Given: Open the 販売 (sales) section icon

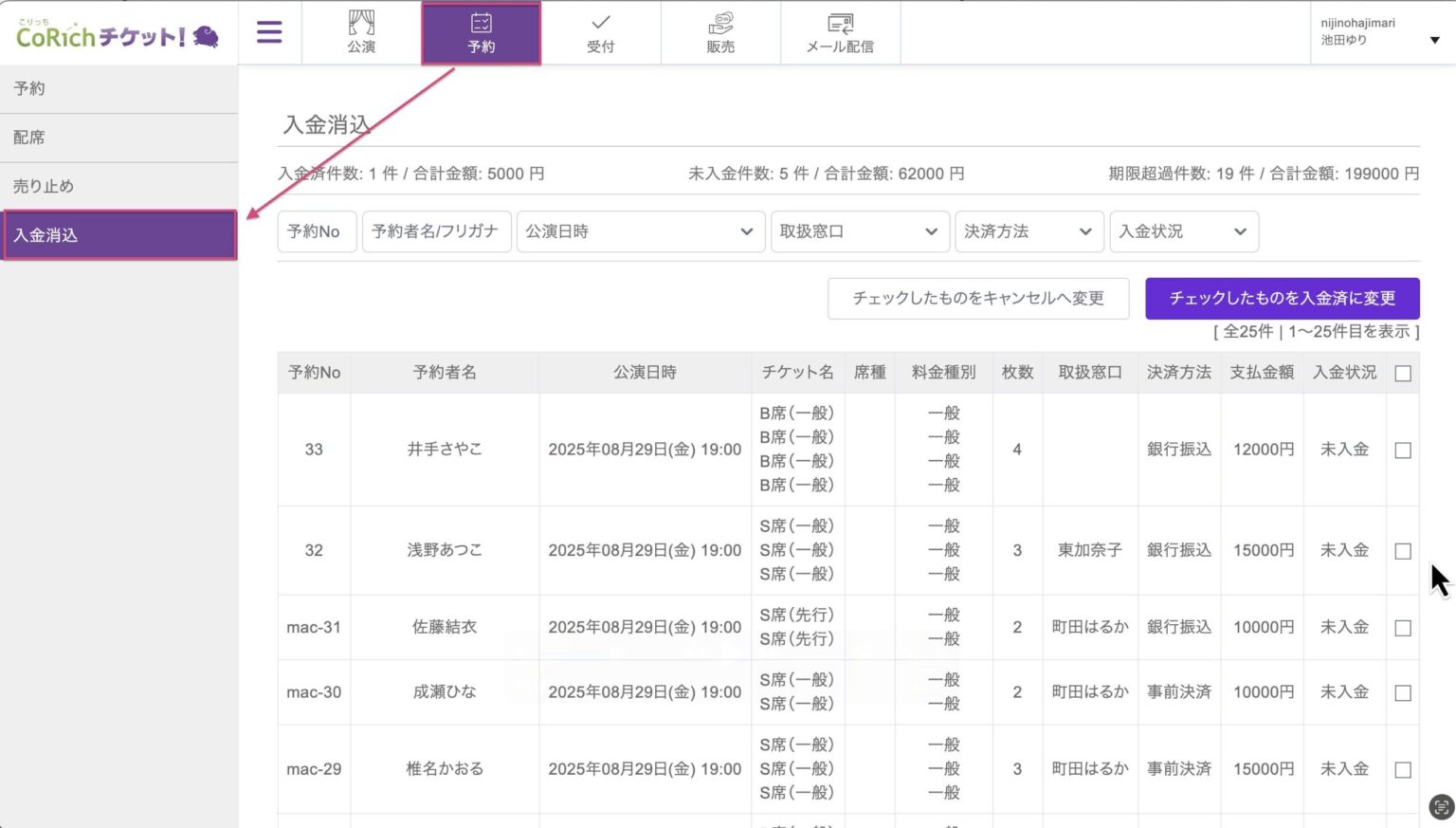Looking at the screenshot, I should pyautogui.click(x=720, y=31).
